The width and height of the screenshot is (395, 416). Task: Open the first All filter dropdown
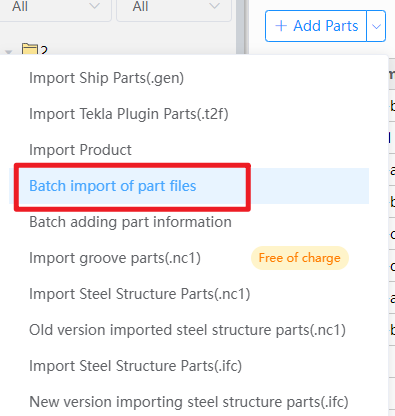(55, 7)
